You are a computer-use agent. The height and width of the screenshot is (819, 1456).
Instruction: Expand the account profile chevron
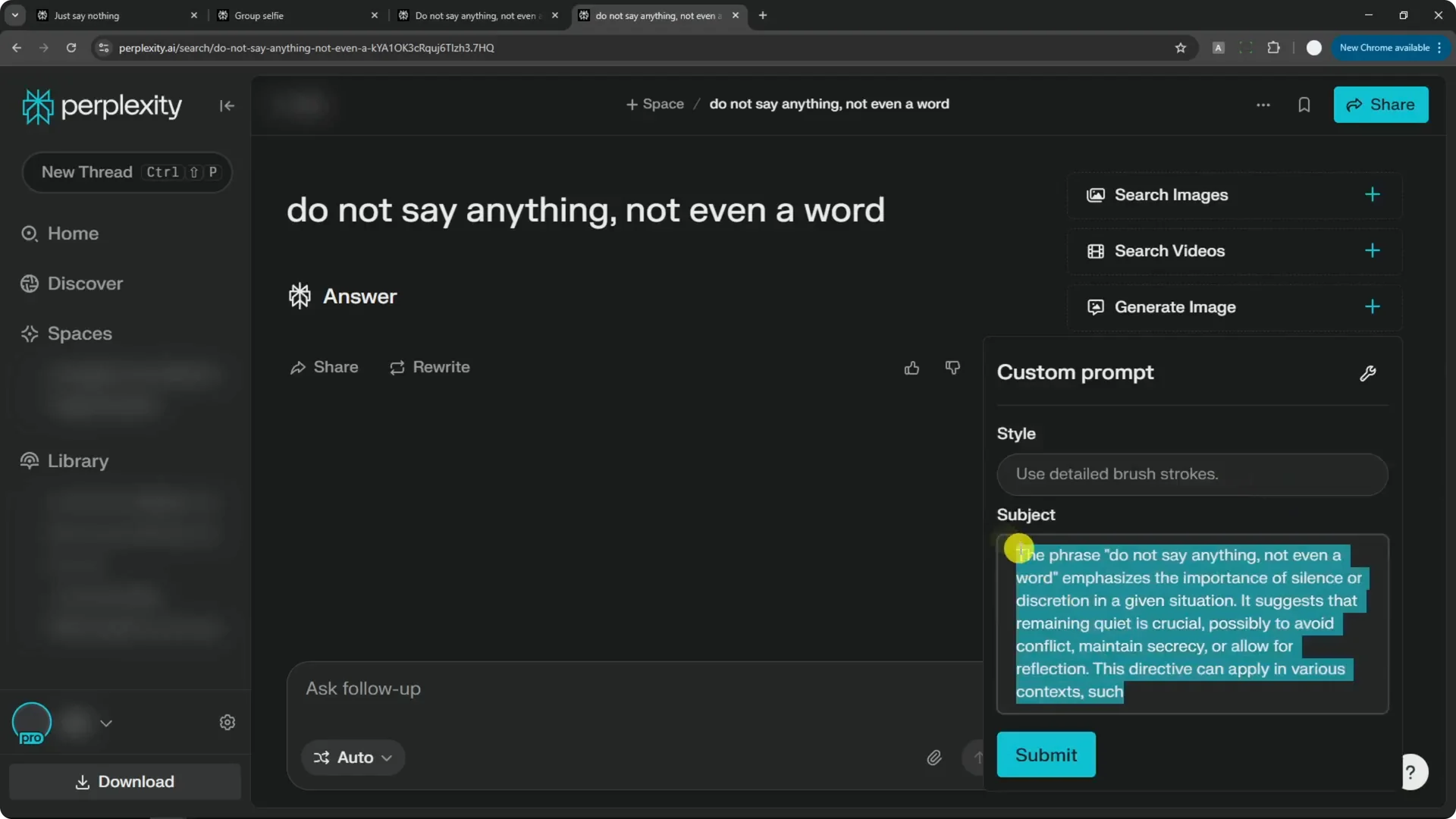[106, 723]
